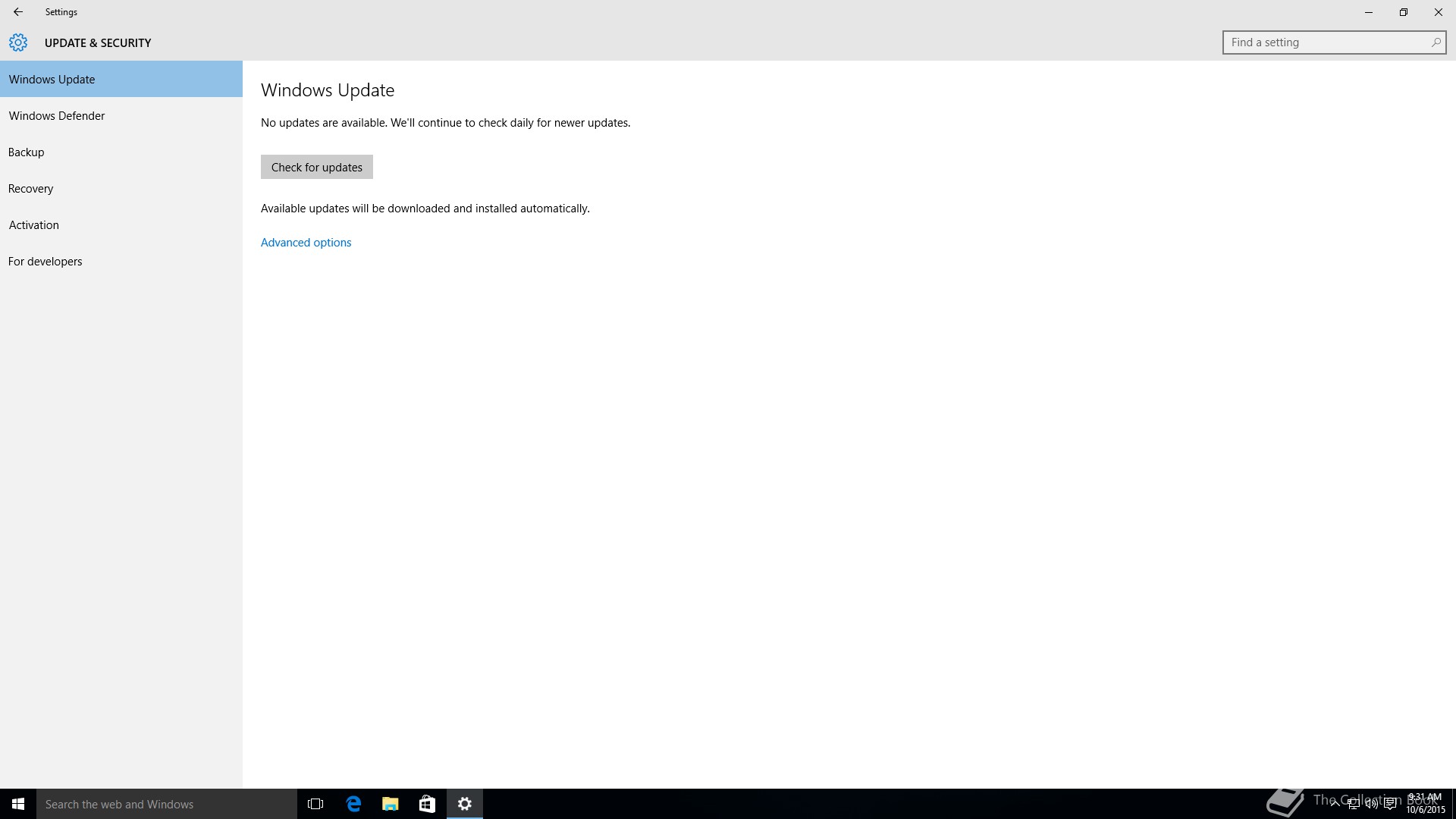This screenshot has height=819, width=1456.
Task: Open Windows Defender settings
Action: (121, 115)
